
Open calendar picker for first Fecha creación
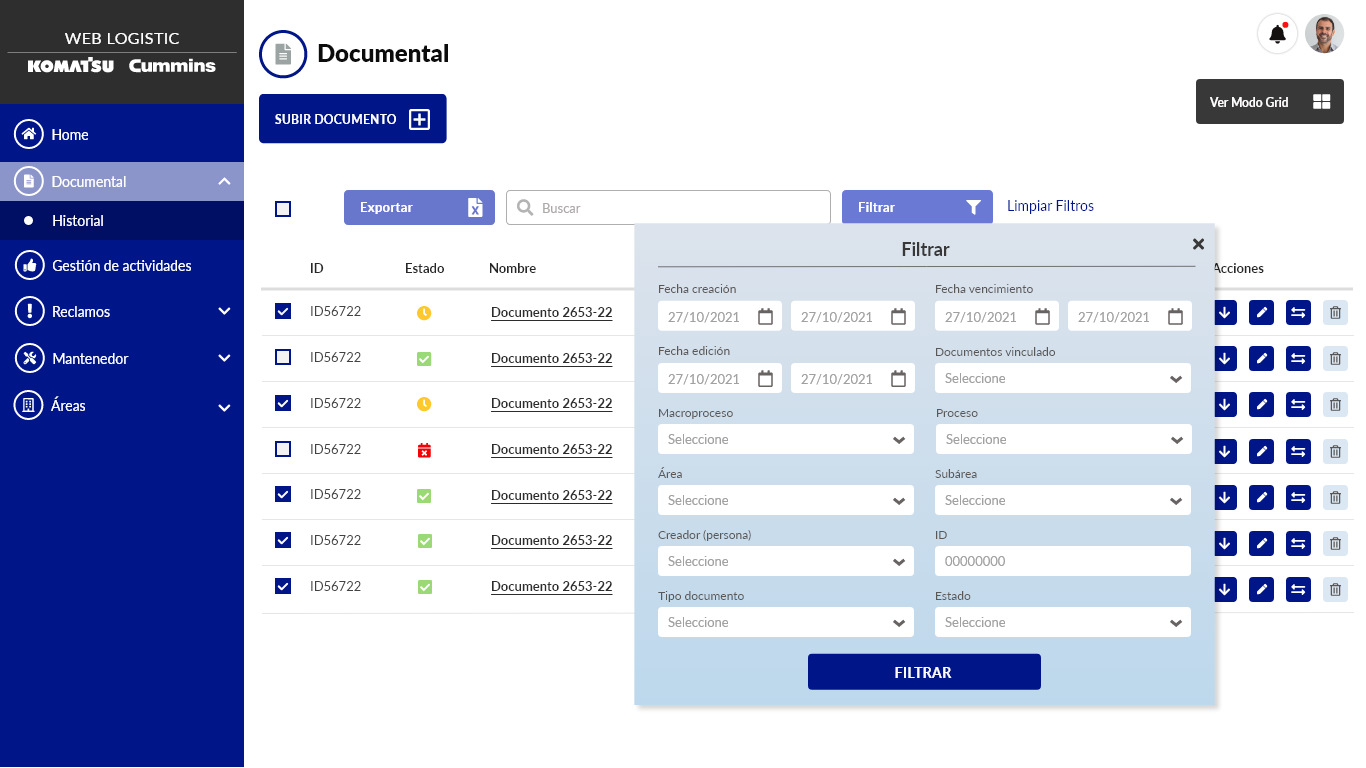[765, 317]
